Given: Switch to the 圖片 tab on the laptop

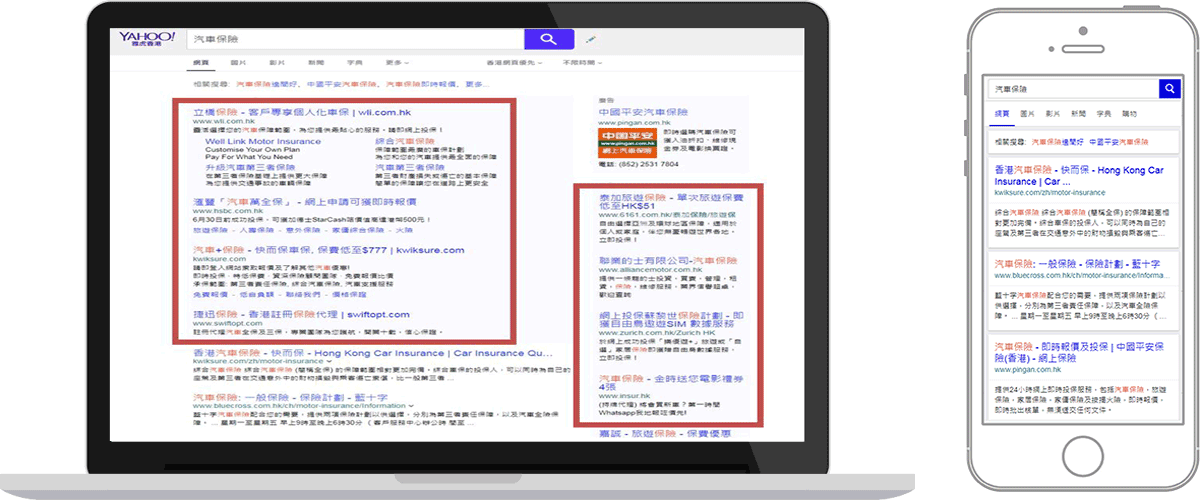Looking at the screenshot, I should coord(238,62).
